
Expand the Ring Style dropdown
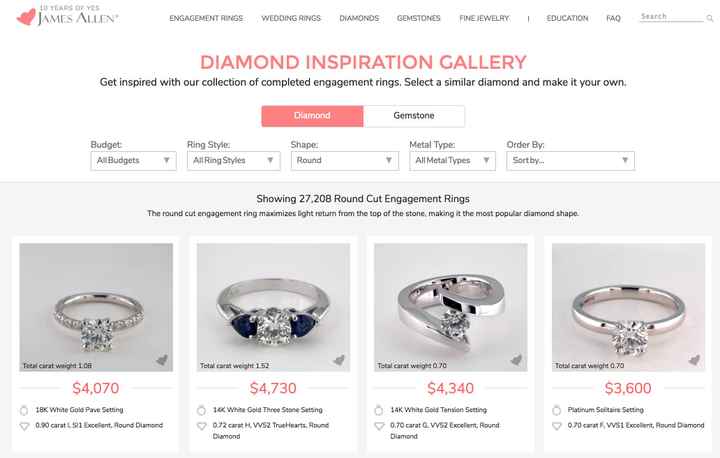(x=234, y=160)
